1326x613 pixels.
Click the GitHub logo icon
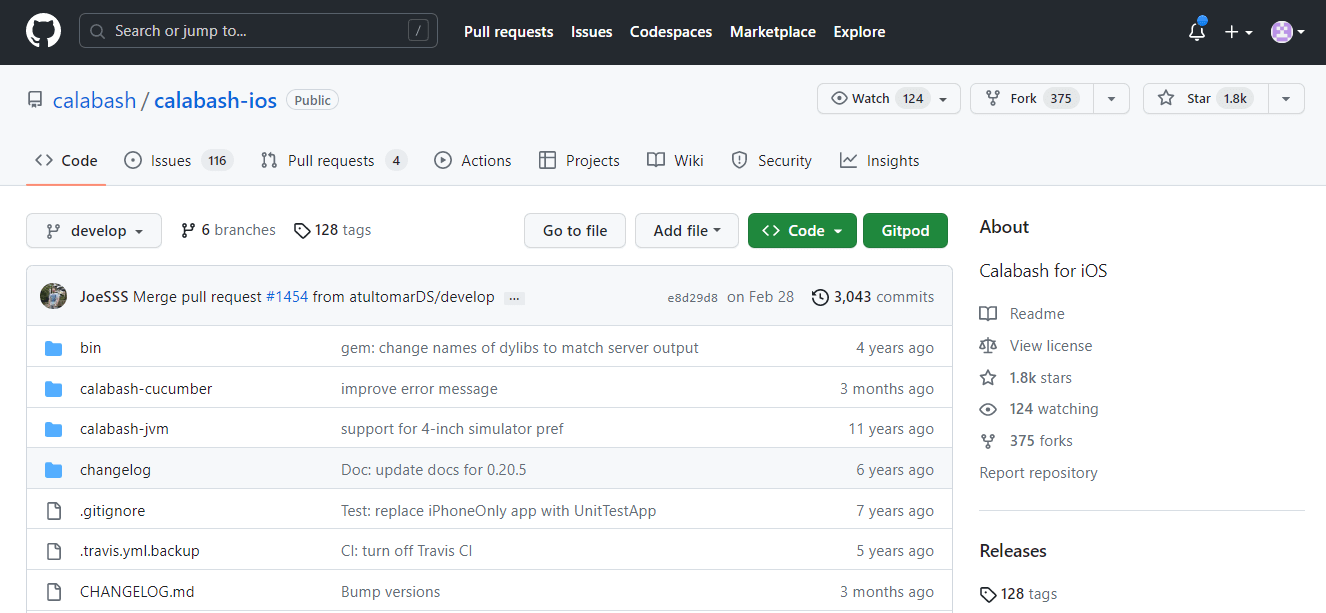coord(43,32)
